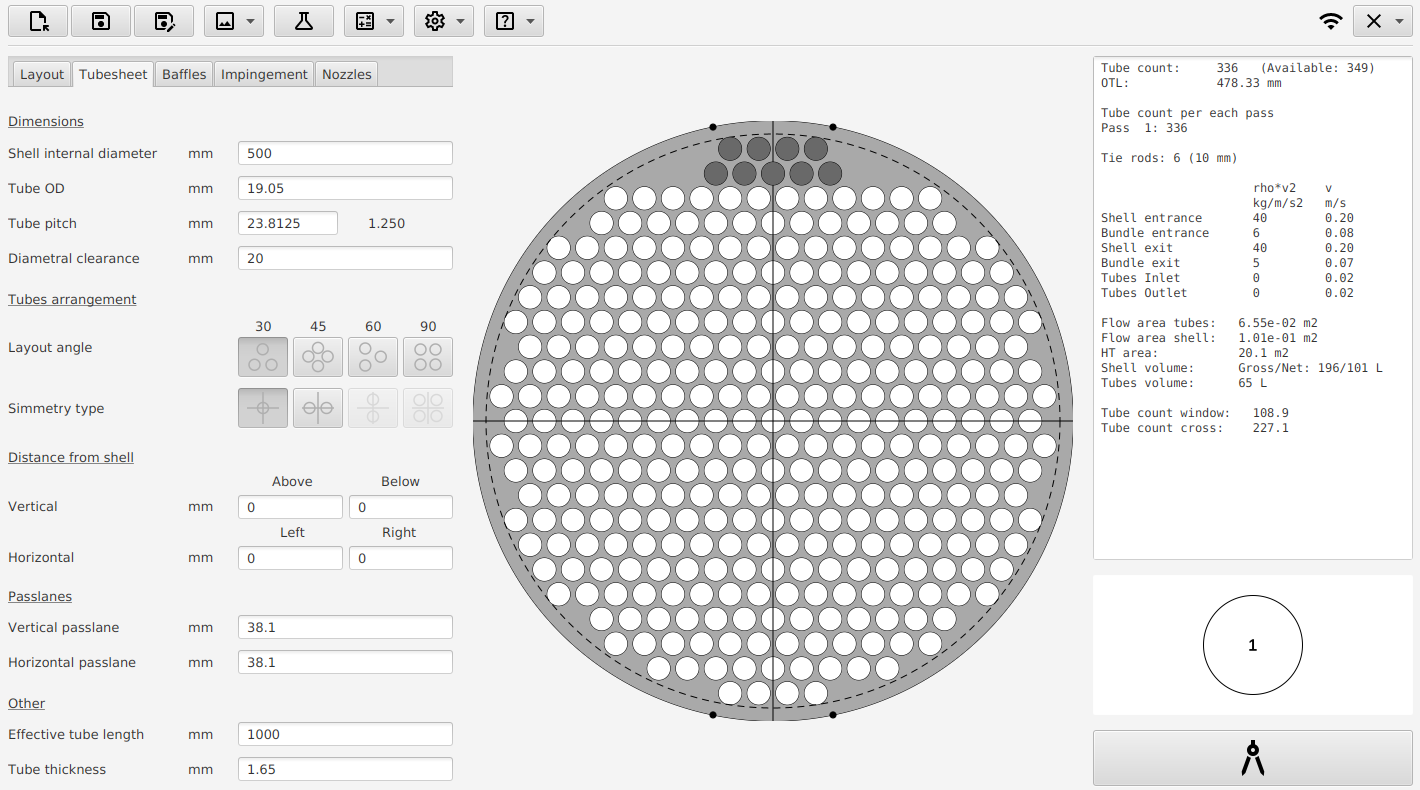
Task: Click the 'Tube count' line in results
Action: click(1238, 68)
